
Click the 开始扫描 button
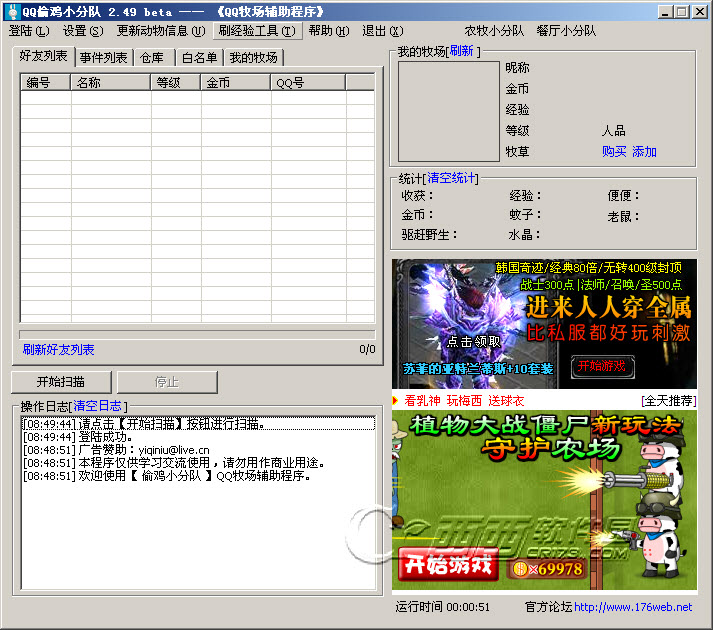tap(61, 382)
